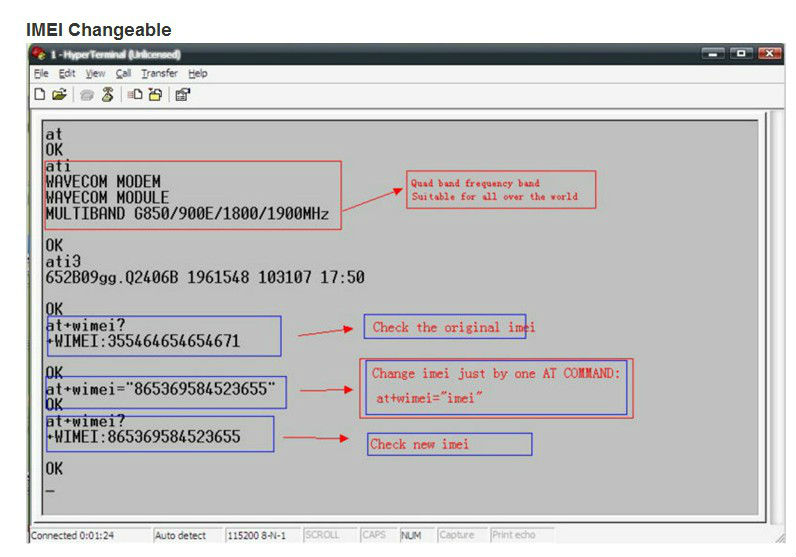Image resolution: width=796 pixels, height=557 pixels.
Task: Open the Edit menu
Action: 67,74
